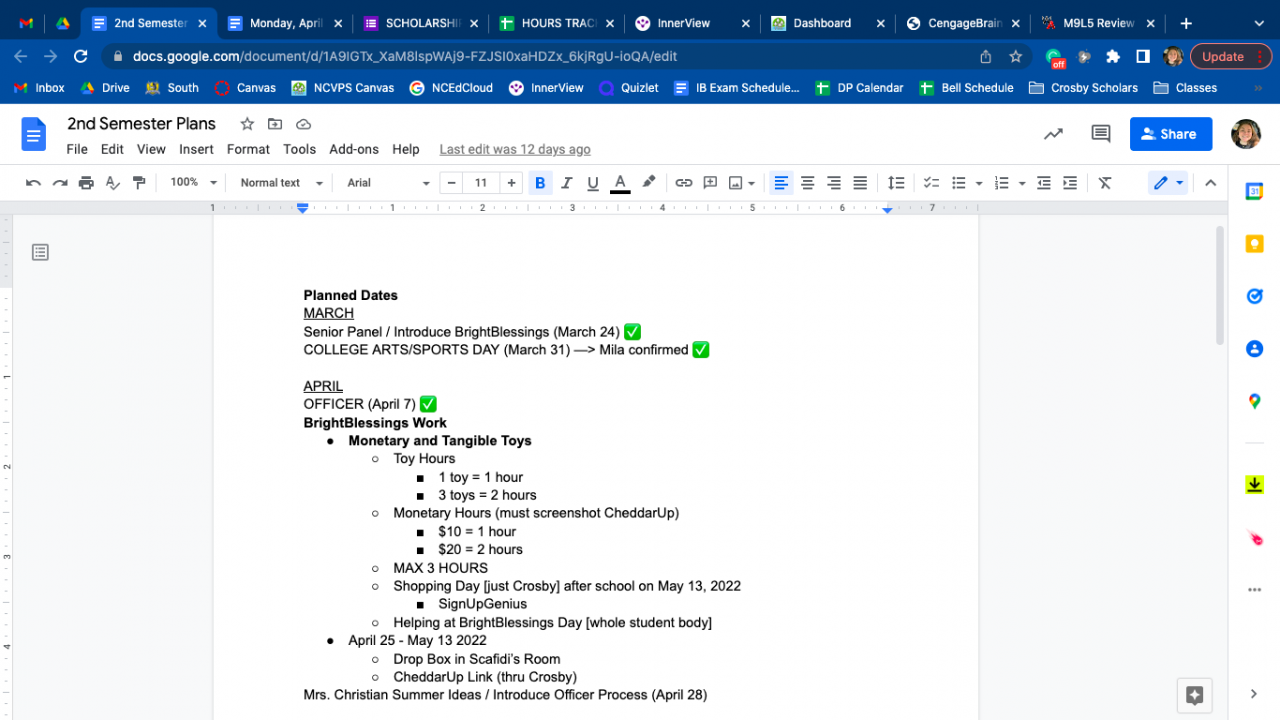Print the document using the printer icon
The image size is (1280, 720).
click(x=86, y=183)
